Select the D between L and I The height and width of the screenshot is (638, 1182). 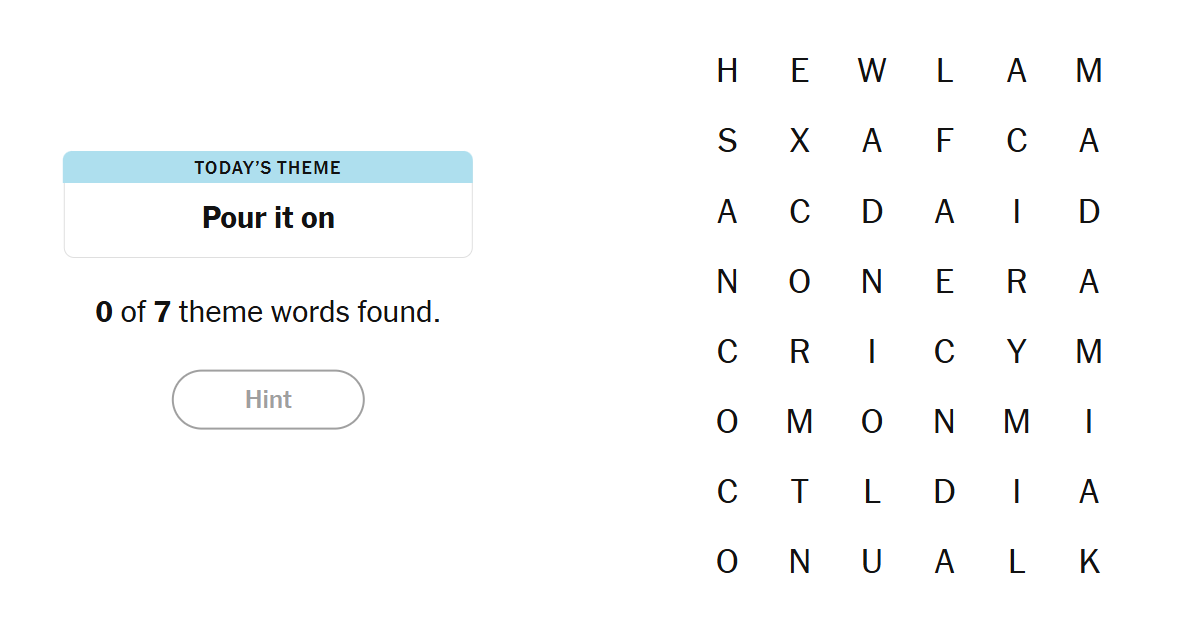pos(944,492)
